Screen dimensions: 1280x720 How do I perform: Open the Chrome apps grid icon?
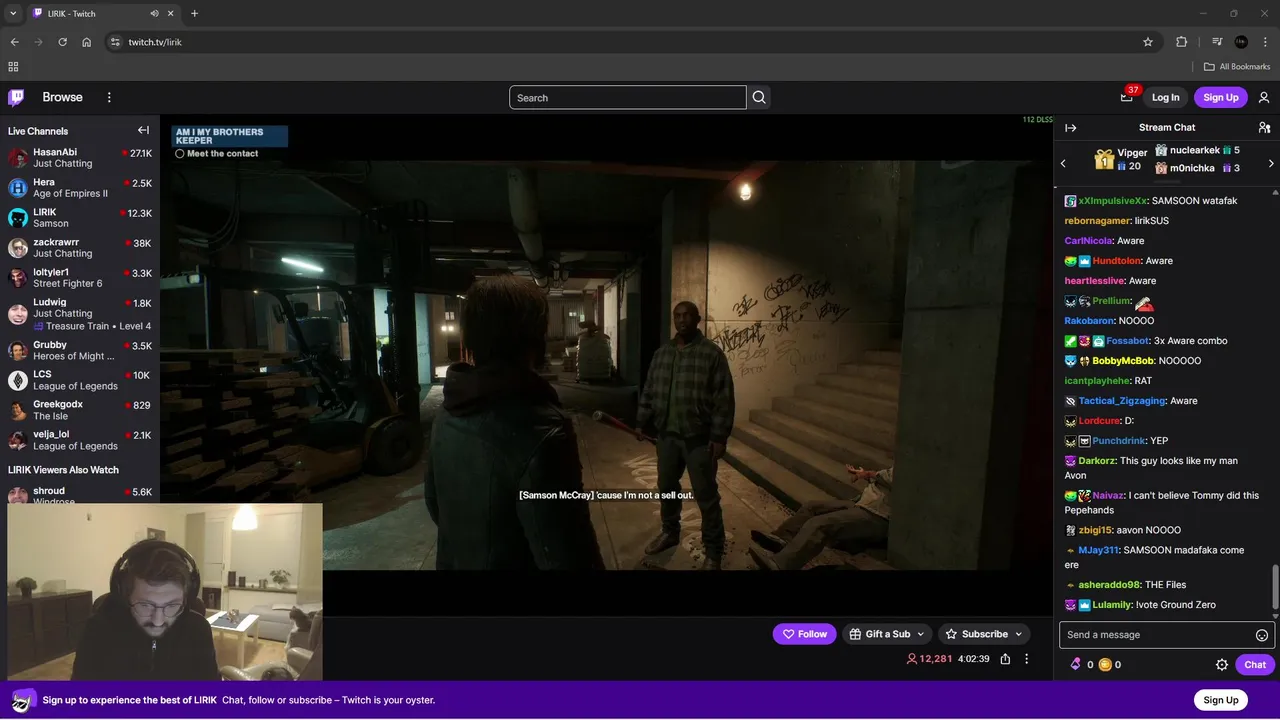click(x=13, y=67)
